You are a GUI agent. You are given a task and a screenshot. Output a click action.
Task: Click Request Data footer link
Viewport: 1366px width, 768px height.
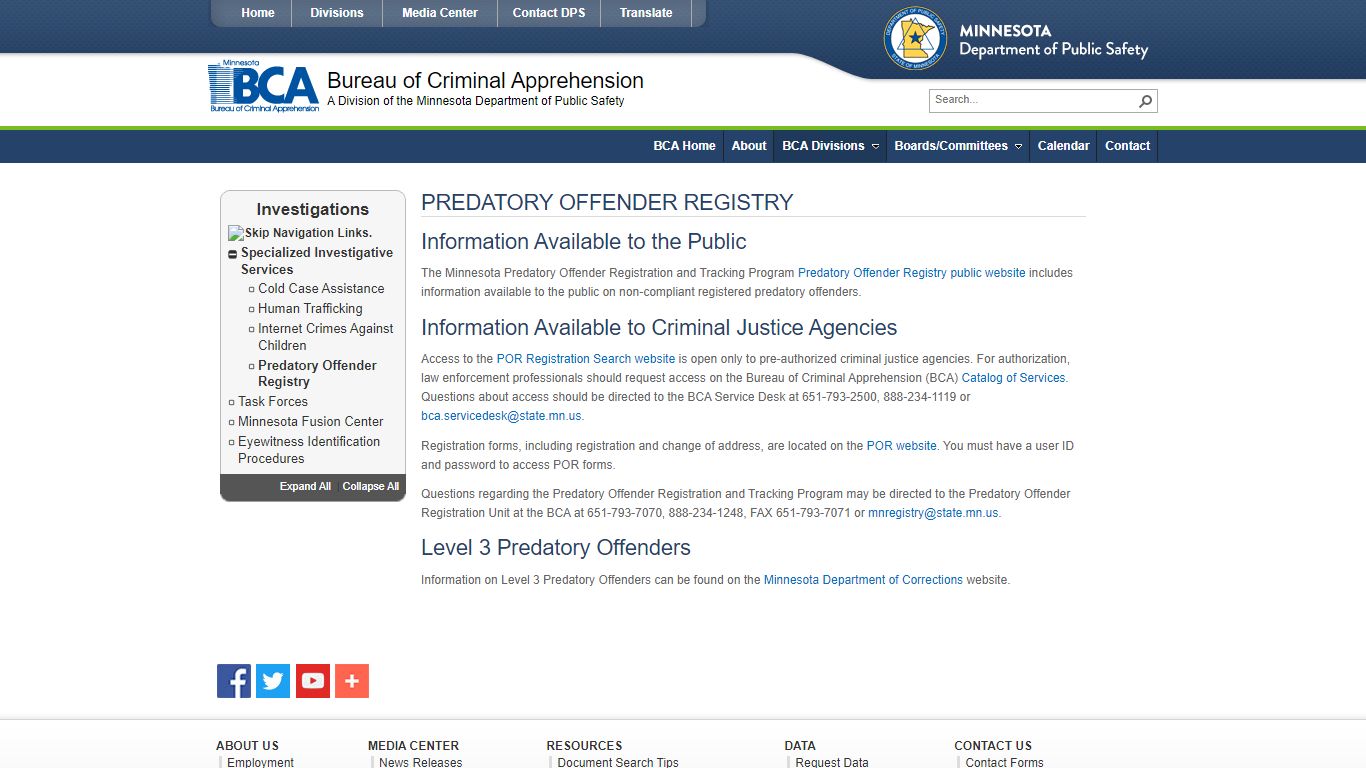(832, 762)
